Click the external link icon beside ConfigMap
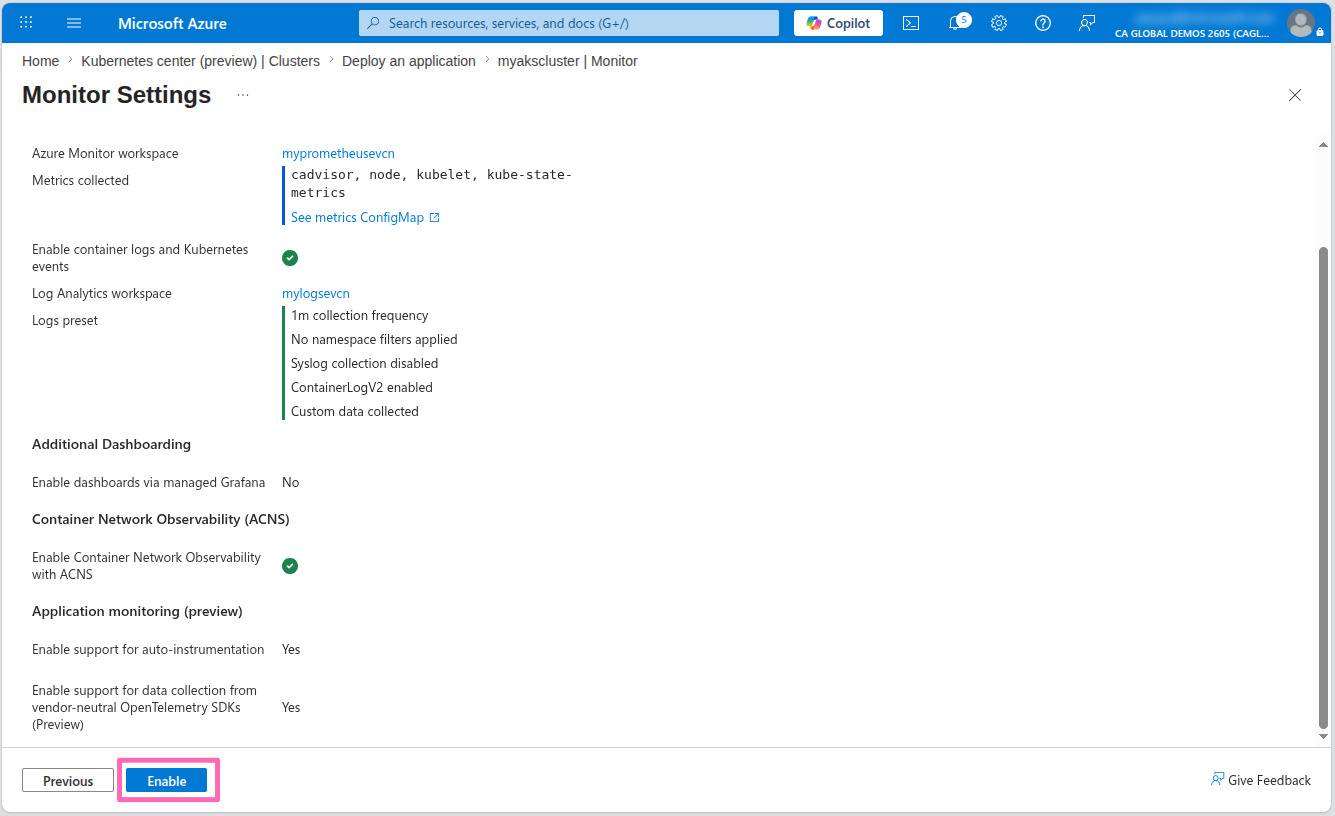The height and width of the screenshot is (816, 1335). tap(435, 218)
